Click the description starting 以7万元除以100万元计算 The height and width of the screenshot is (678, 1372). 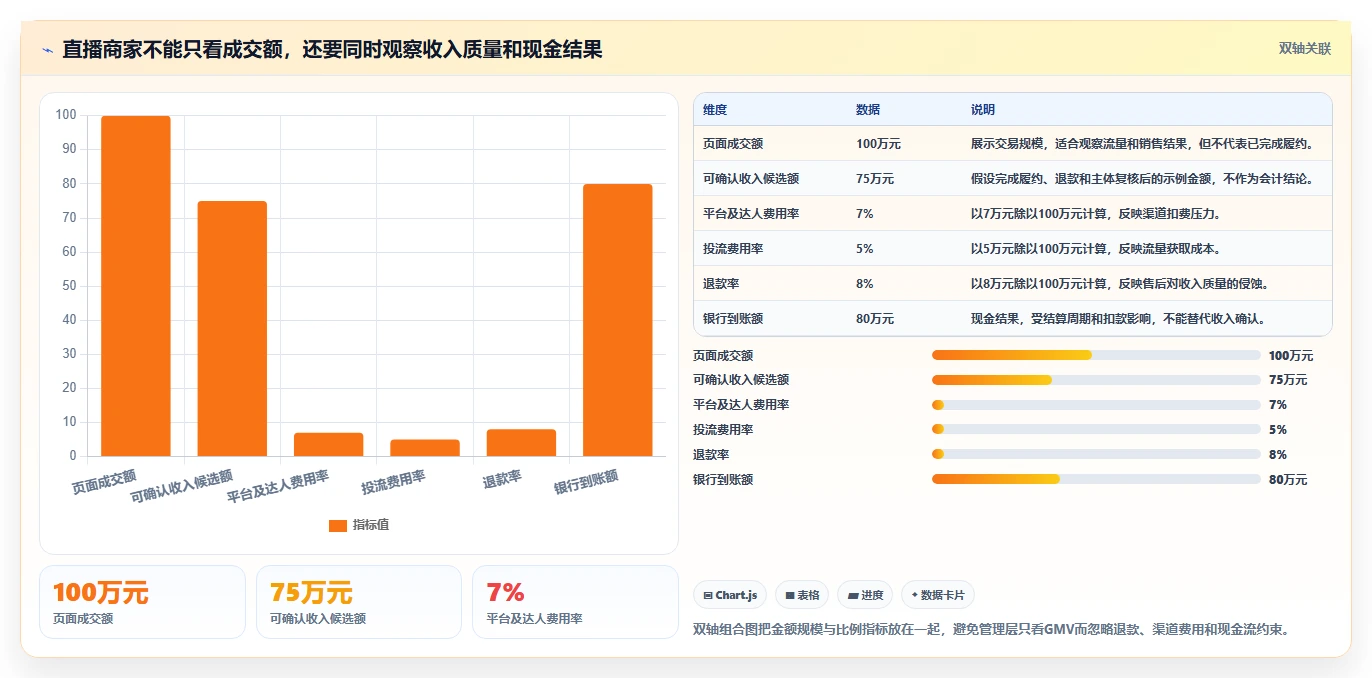[x=1096, y=214]
